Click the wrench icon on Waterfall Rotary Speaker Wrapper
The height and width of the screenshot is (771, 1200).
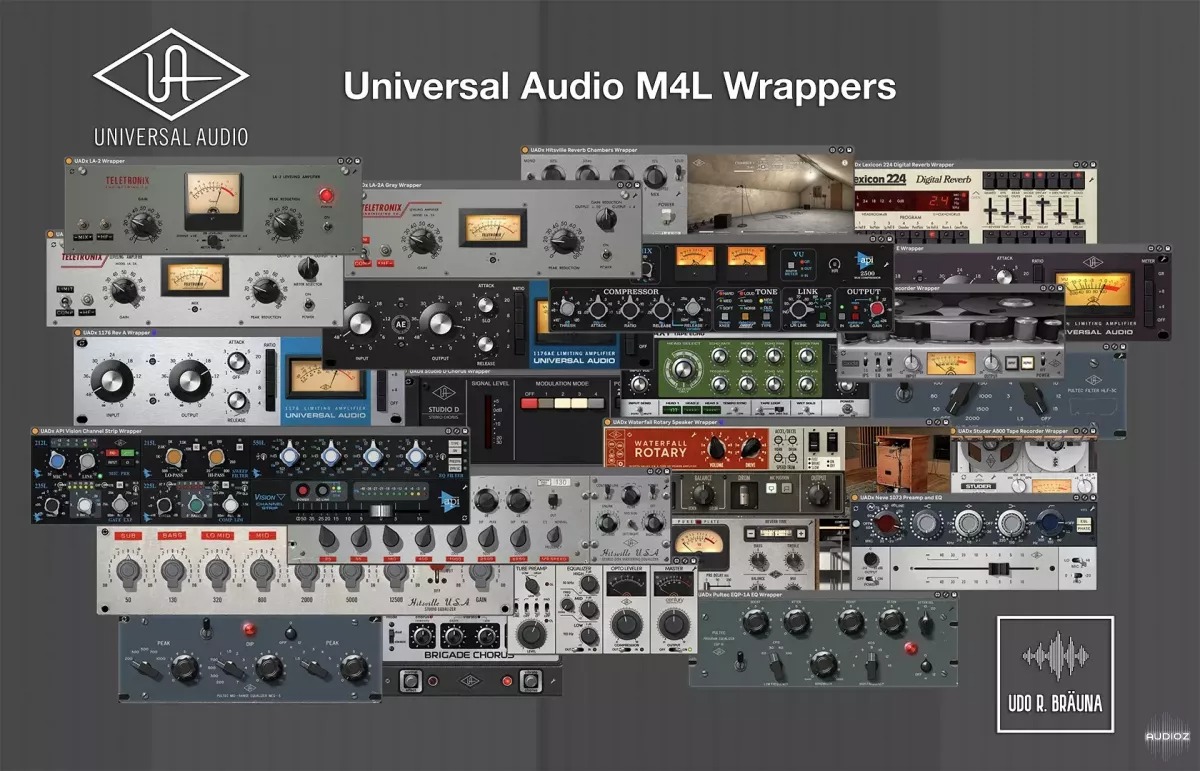point(694,434)
